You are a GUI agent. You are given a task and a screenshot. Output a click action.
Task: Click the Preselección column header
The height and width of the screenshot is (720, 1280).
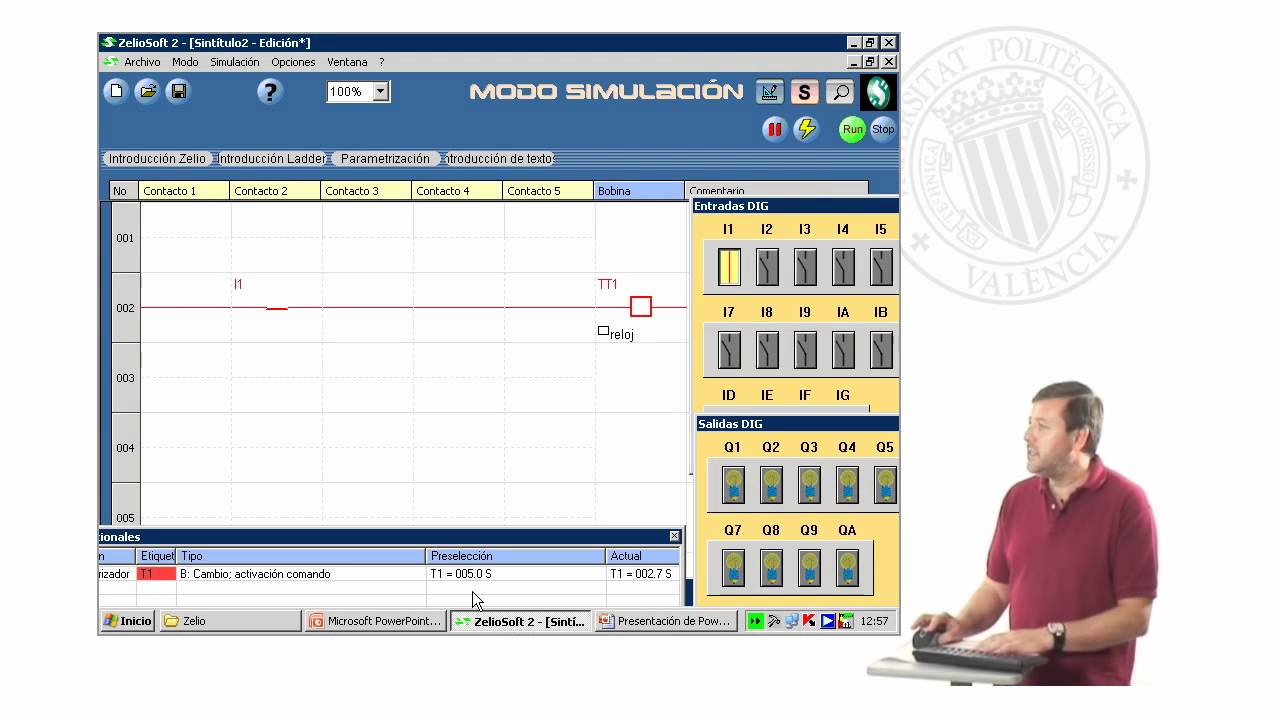516,556
